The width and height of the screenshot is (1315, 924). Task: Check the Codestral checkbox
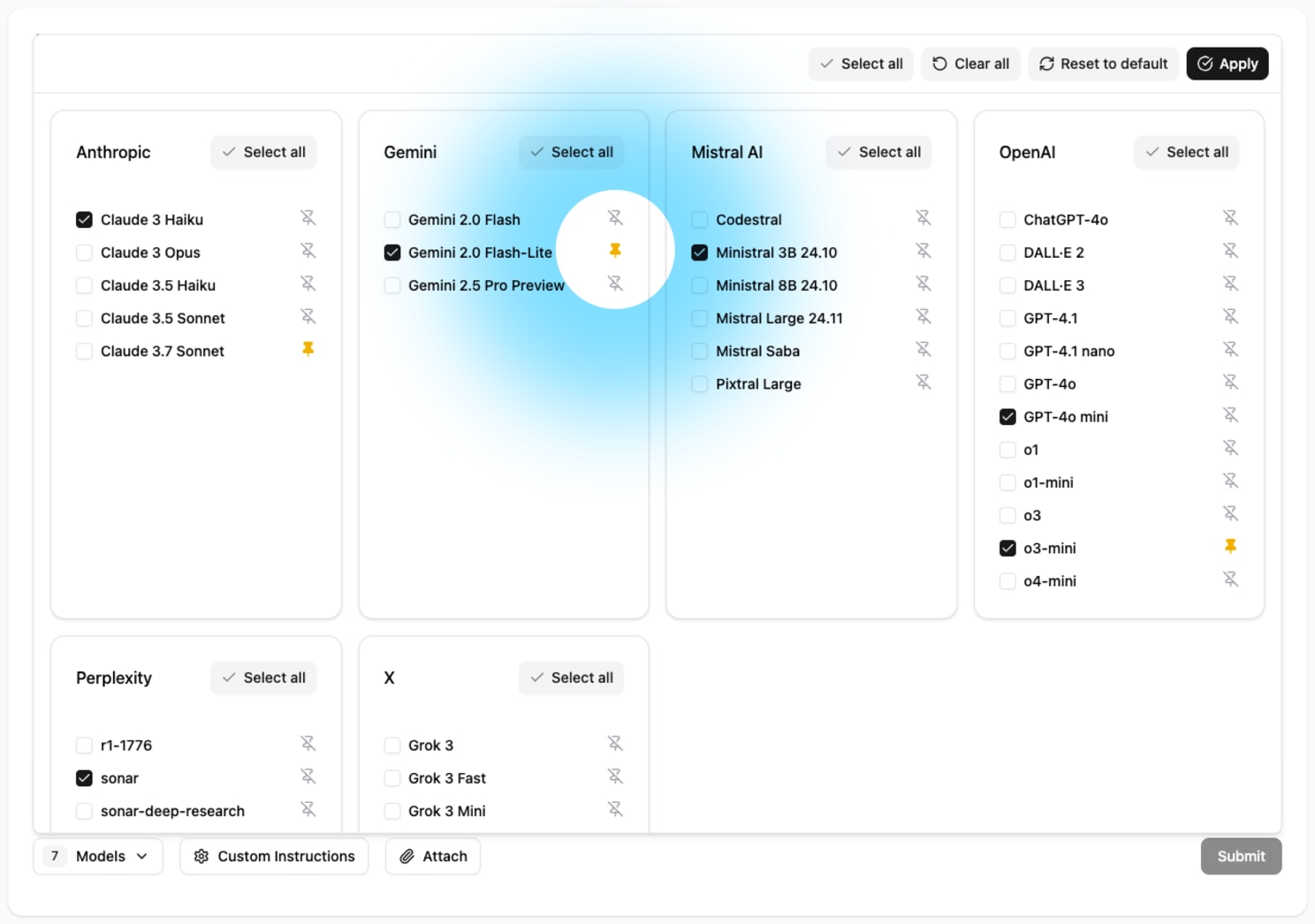click(x=700, y=220)
